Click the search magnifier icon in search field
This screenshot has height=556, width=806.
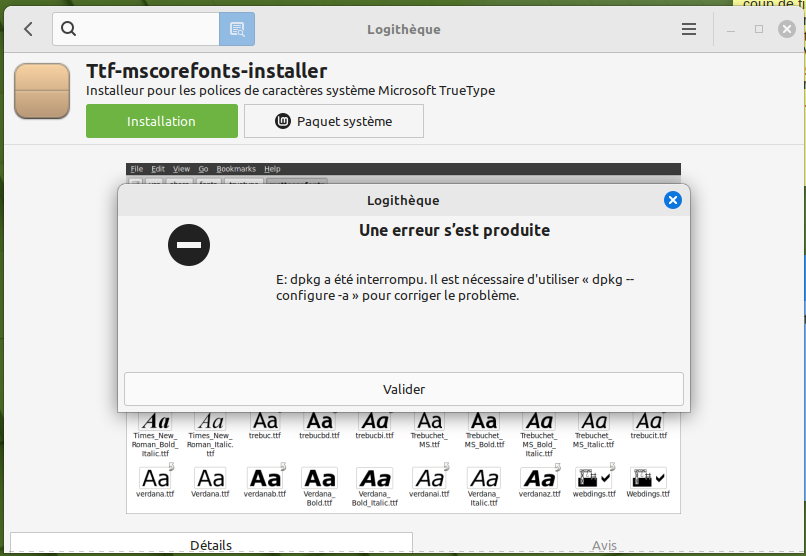pyautogui.click(x=68, y=29)
